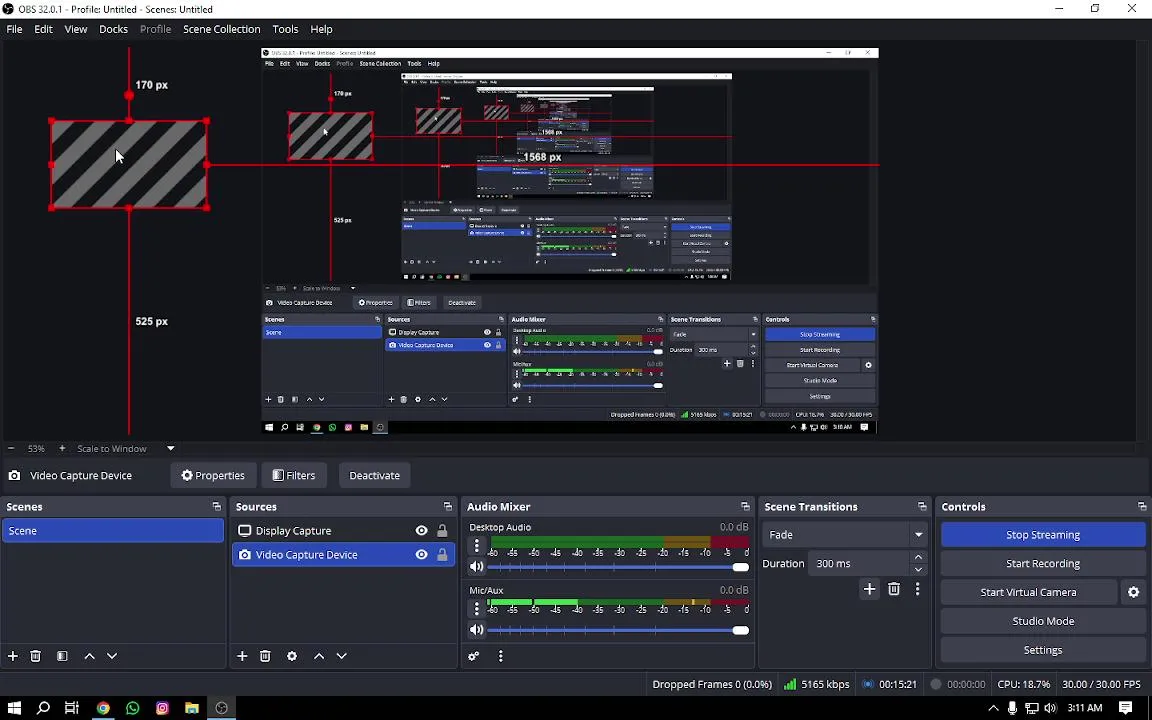Toggle lock on Video Capture Device source

coord(442,555)
